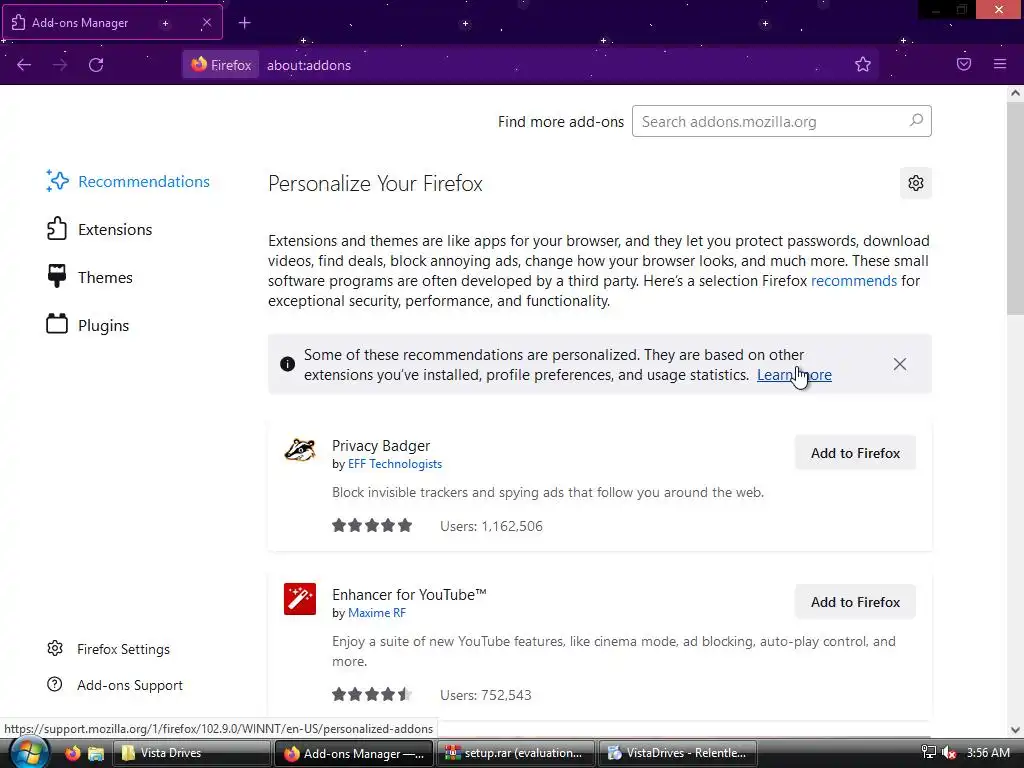Click the info icon in the notice
The height and width of the screenshot is (768, 1024).
(x=287, y=364)
